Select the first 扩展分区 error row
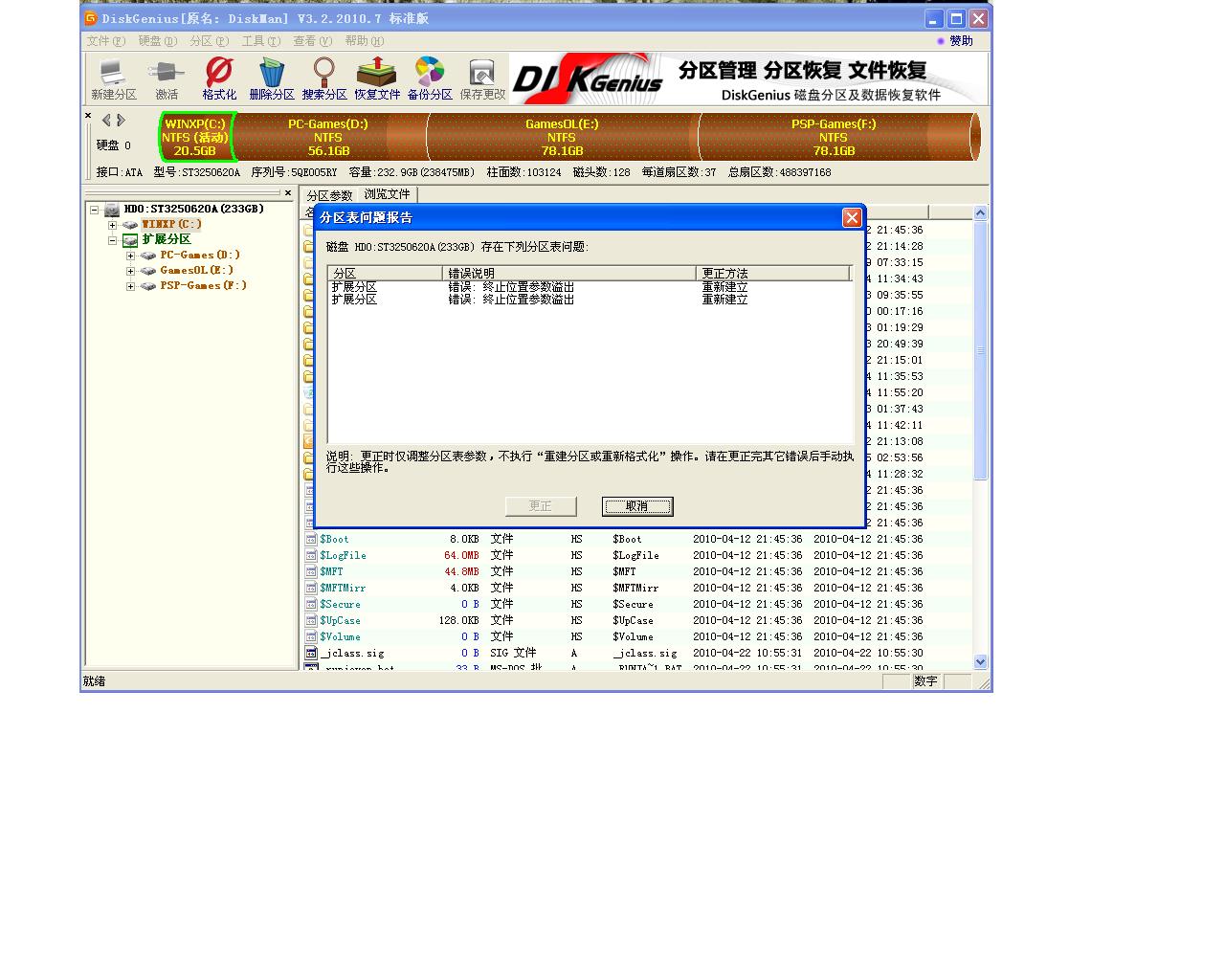Viewport: 1225px width, 980px height. (x=589, y=286)
